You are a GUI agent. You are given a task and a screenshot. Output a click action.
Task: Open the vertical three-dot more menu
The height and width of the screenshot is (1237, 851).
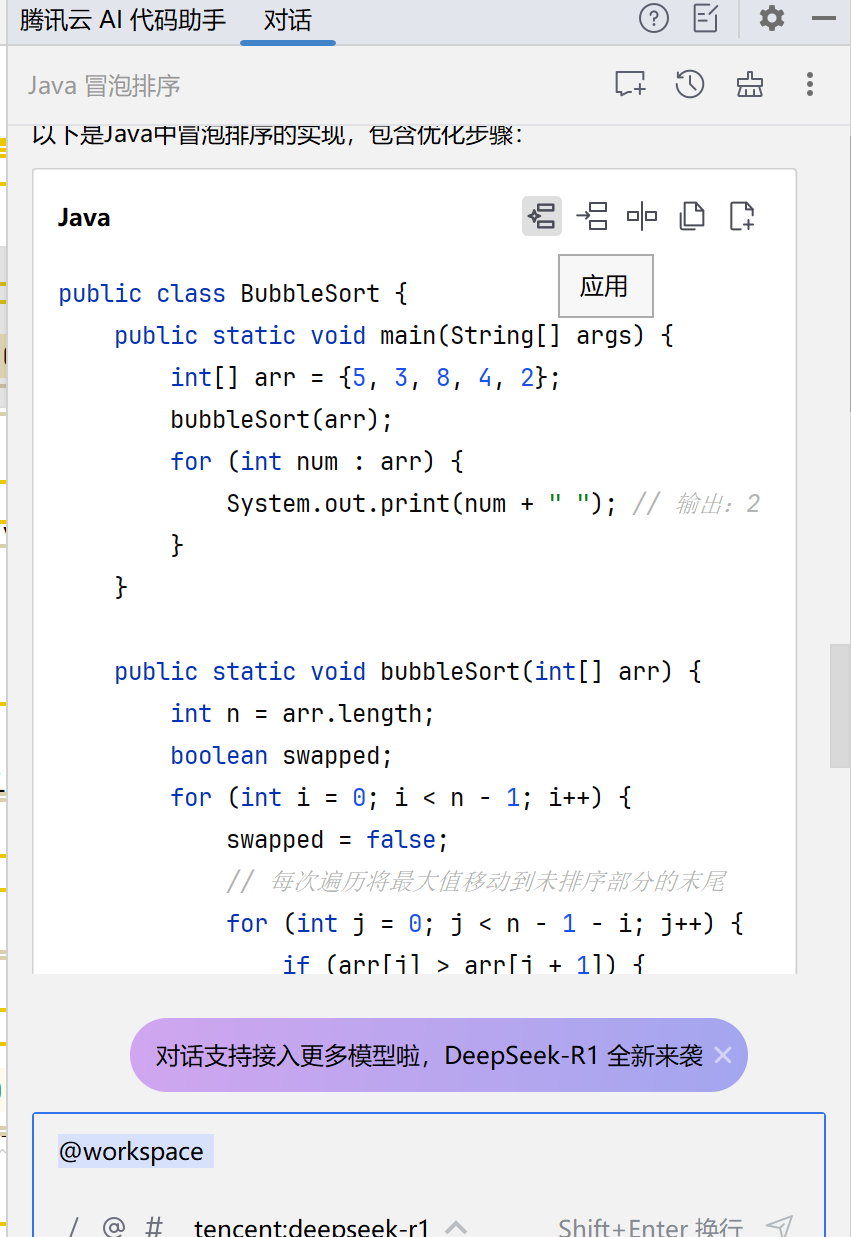(x=810, y=84)
